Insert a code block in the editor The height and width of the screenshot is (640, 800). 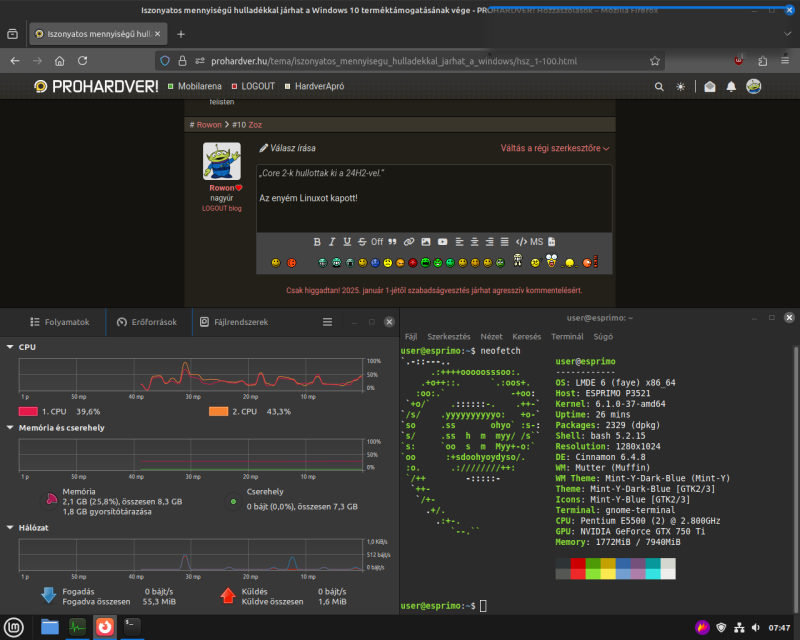521,242
